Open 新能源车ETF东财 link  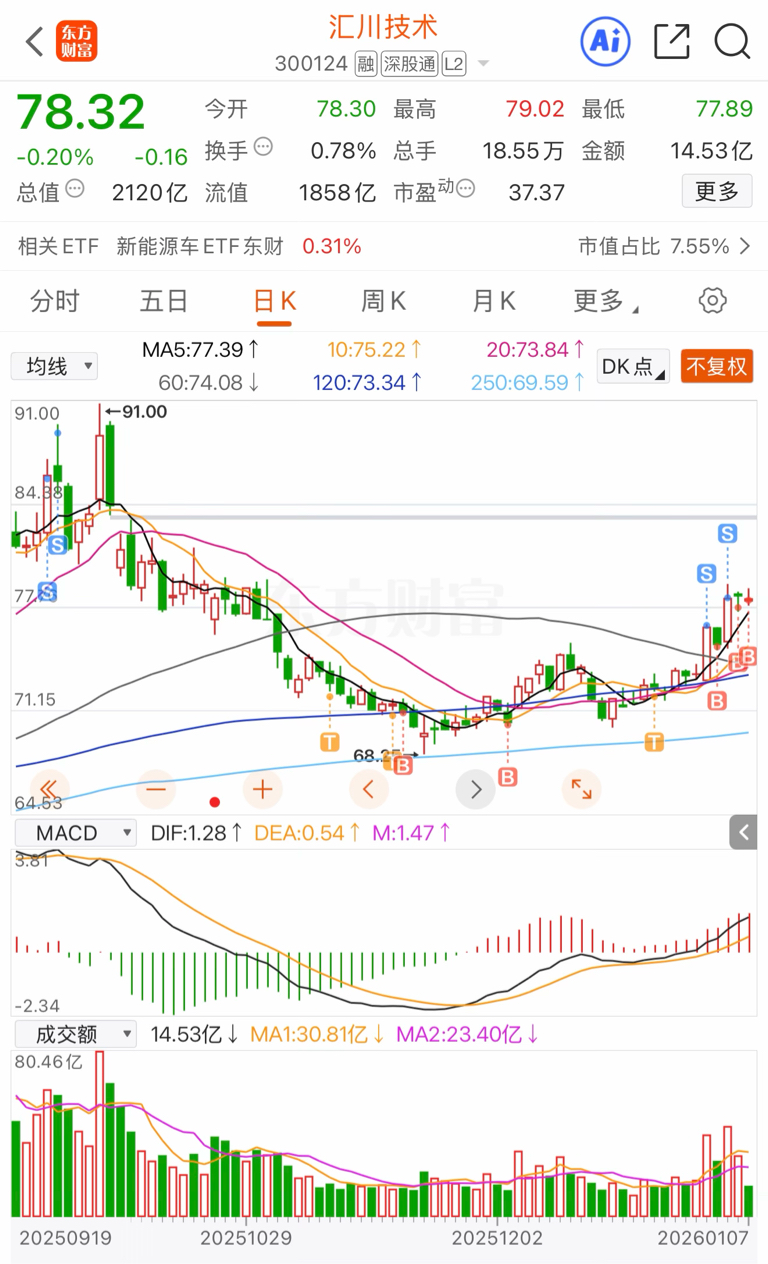(200, 246)
